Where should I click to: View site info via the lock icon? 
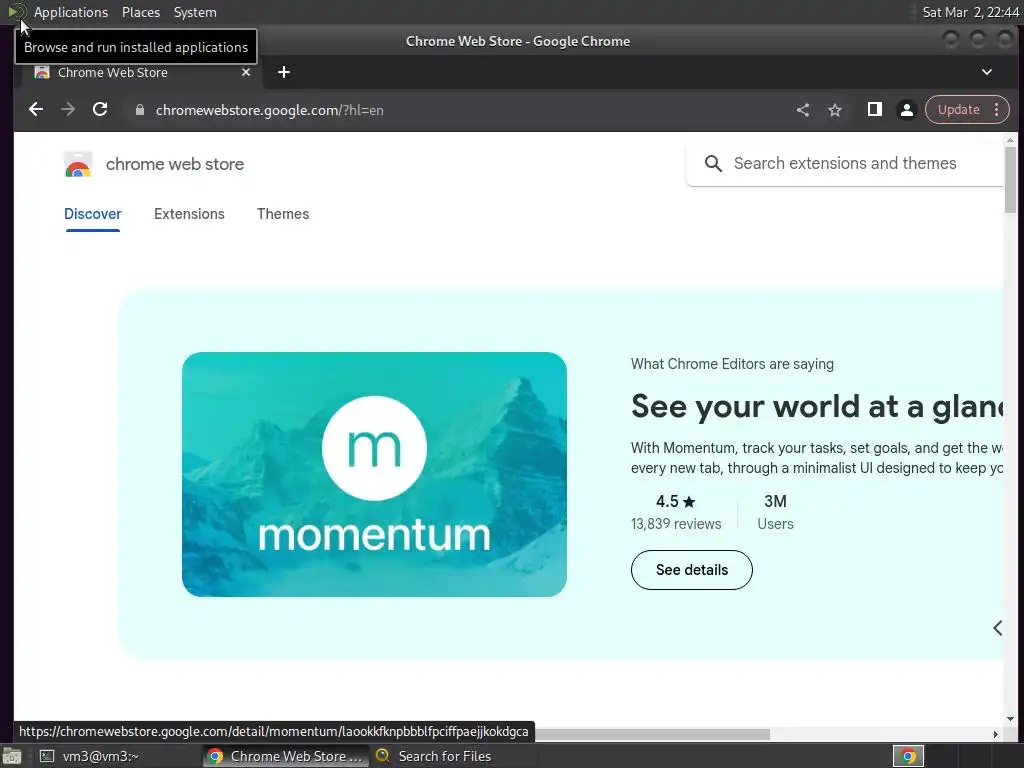click(x=139, y=110)
